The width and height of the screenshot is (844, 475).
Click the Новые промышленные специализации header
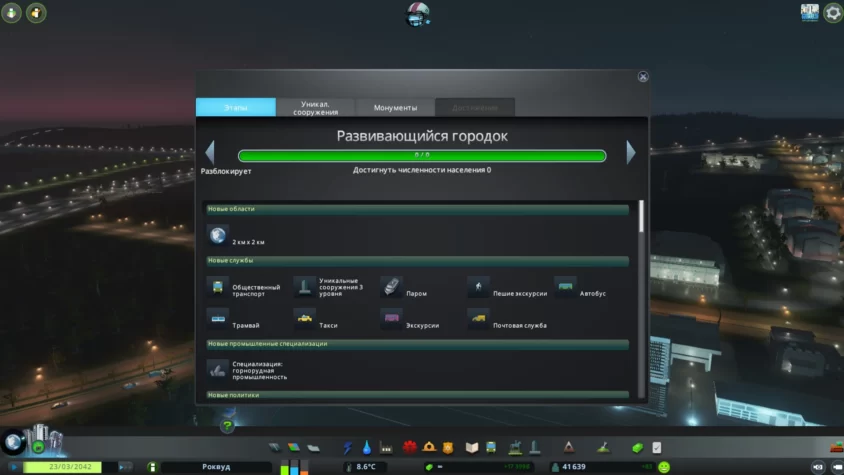click(418, 344)
